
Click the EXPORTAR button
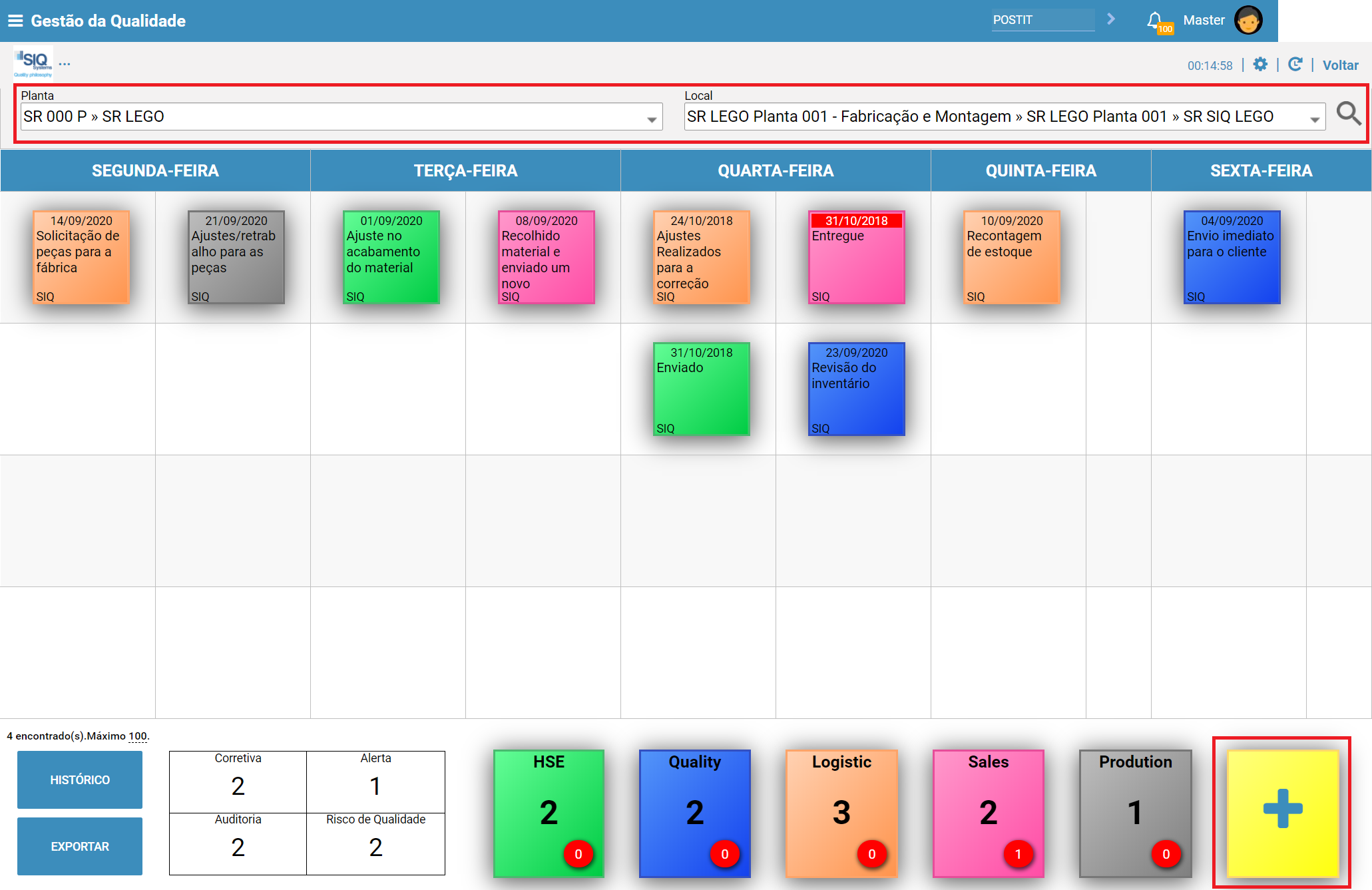pos(80,846)
